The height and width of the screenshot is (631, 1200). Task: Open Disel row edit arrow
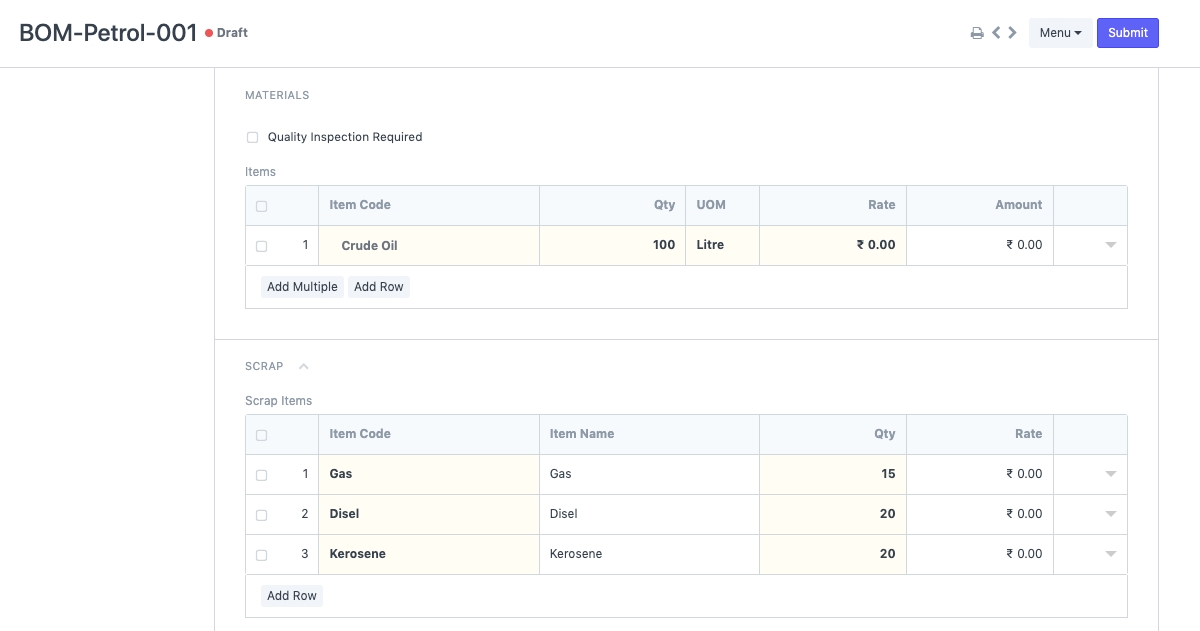[1110, 514]
